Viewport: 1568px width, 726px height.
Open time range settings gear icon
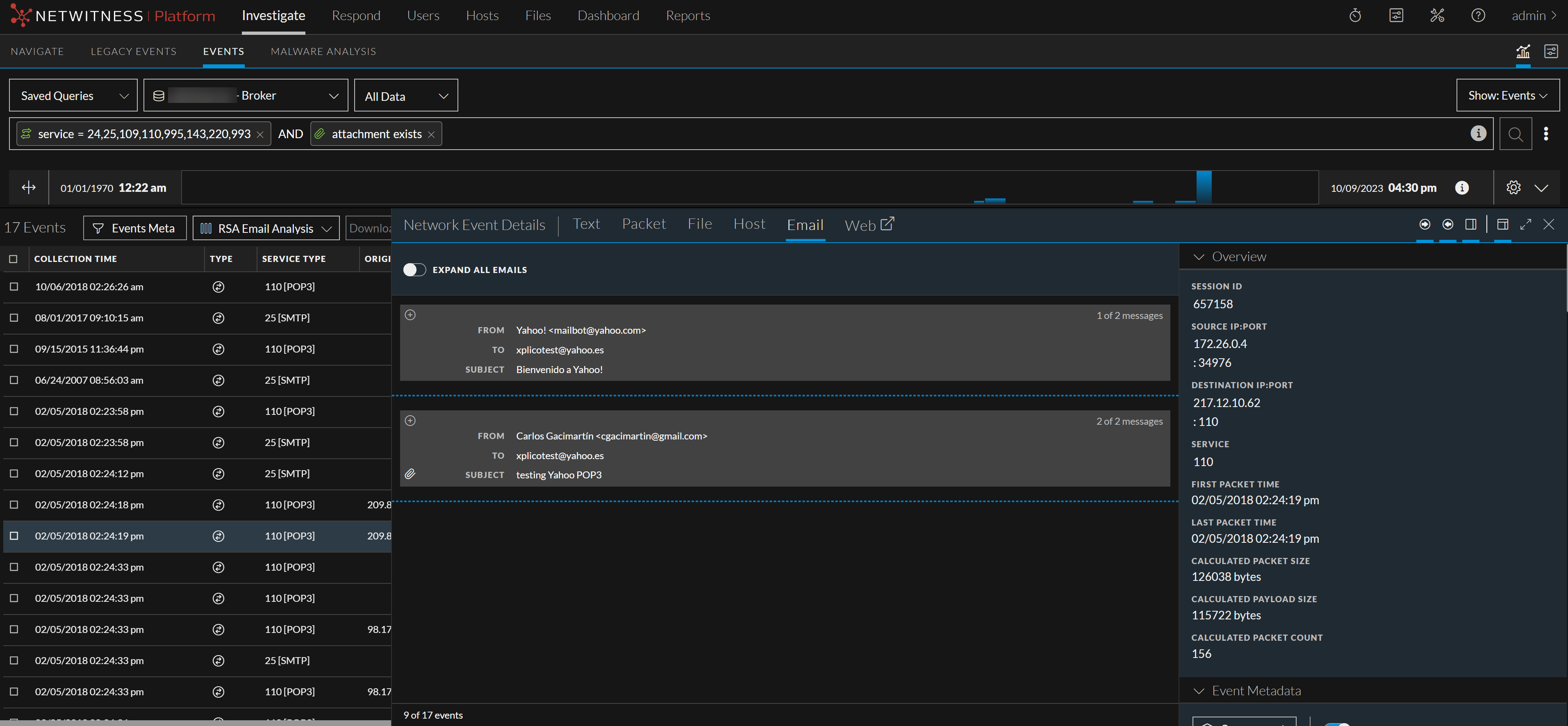click(x=1513, y=187)
